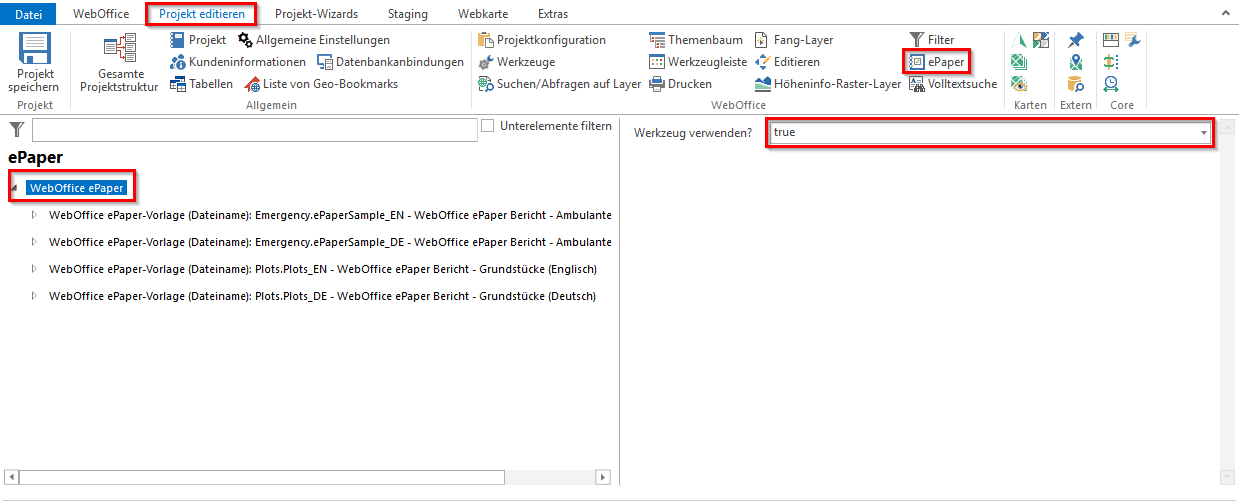Select the Plots.Plots_DE Grundstücke (Deutsch) row
Screen dimensions: 1239x502
point(322,296)
